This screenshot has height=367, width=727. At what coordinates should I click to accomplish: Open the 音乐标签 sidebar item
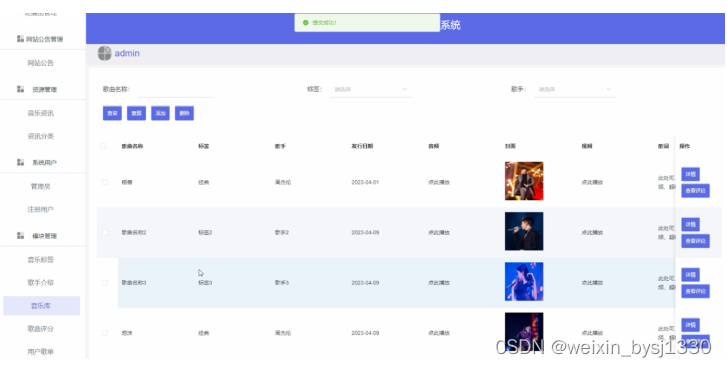pos(41,259)
